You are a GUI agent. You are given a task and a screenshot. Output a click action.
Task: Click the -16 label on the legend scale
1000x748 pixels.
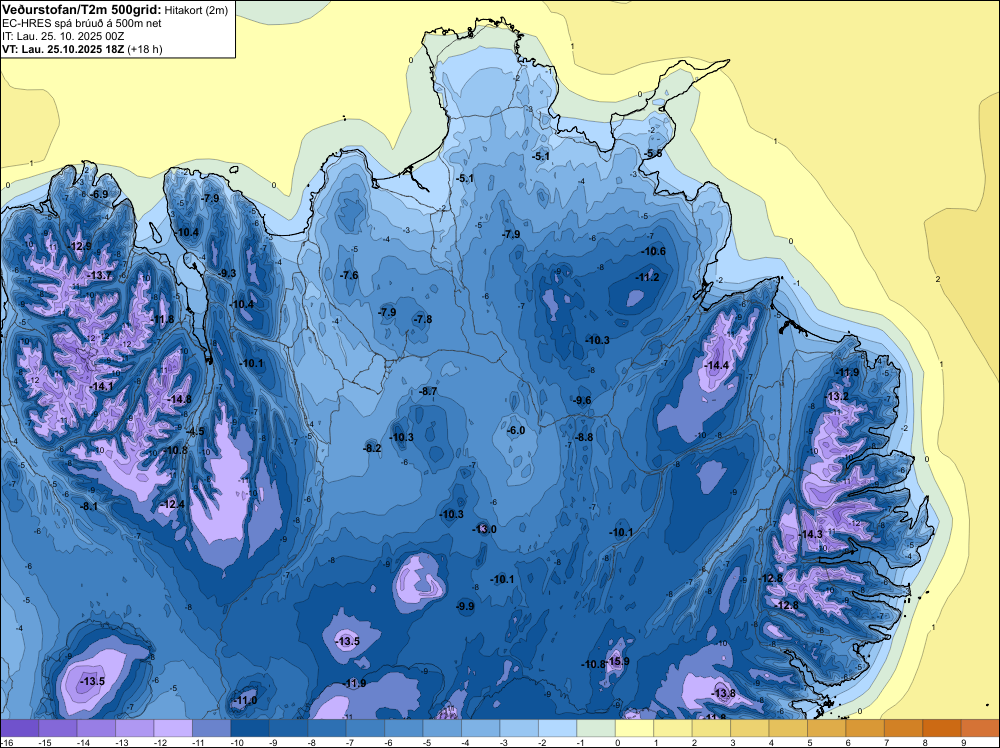(x=6, y=742)
